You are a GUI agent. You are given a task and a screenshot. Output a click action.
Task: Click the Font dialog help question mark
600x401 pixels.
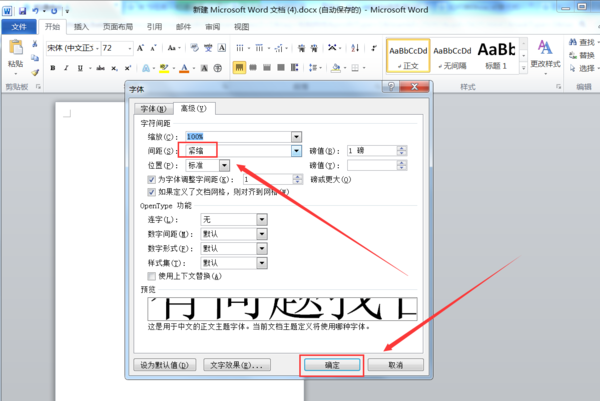coord(391,86)
